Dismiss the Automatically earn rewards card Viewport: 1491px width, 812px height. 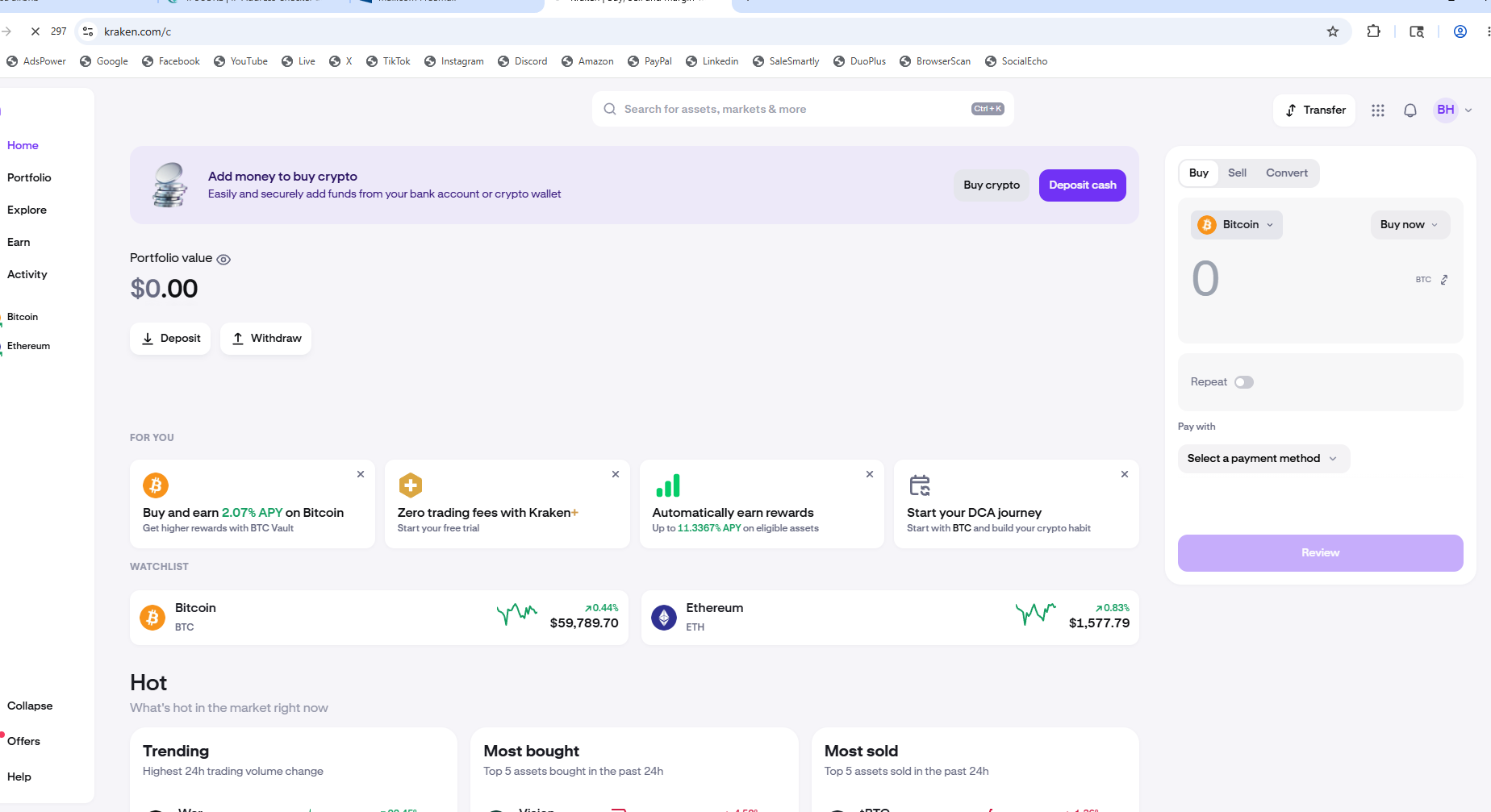(x=870, y=474)
